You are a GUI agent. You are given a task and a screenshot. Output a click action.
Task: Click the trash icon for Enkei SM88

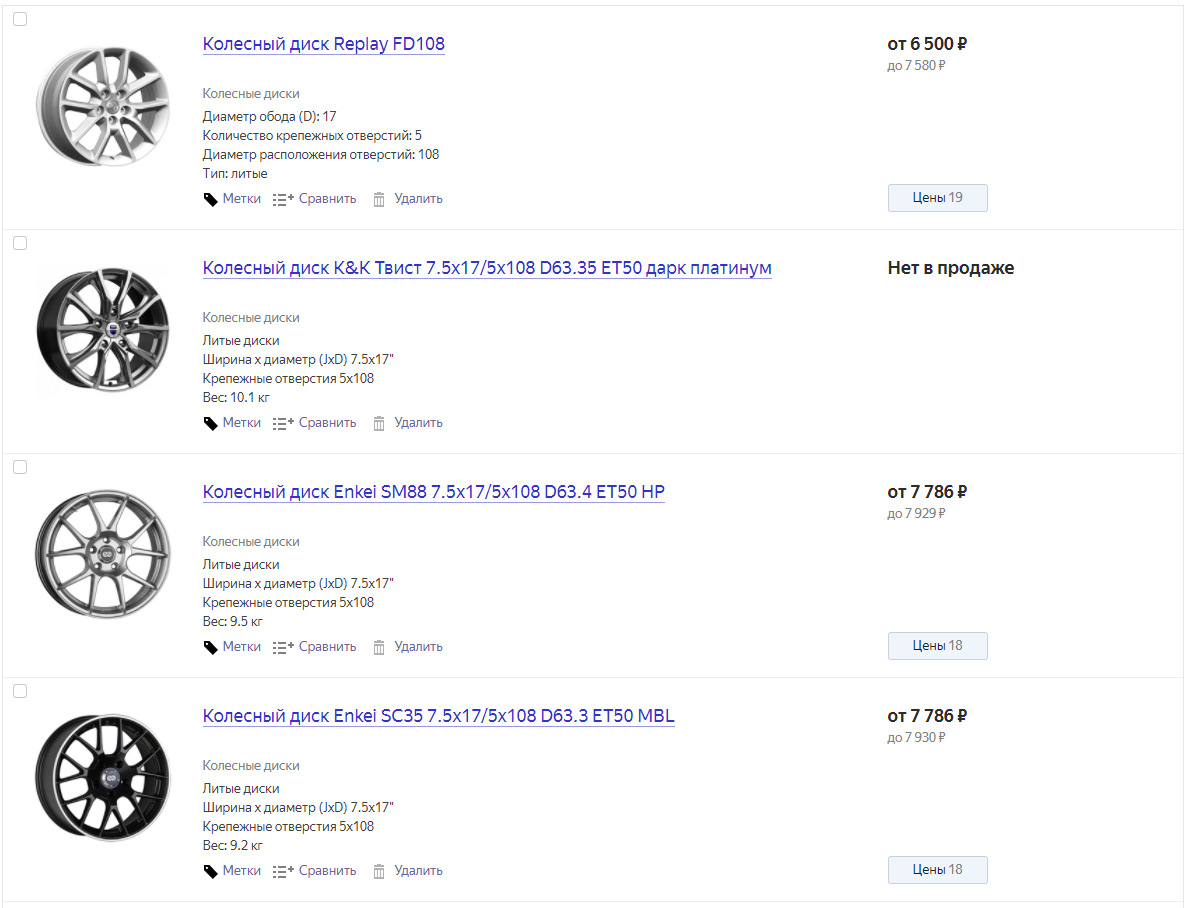pos(379,647)
